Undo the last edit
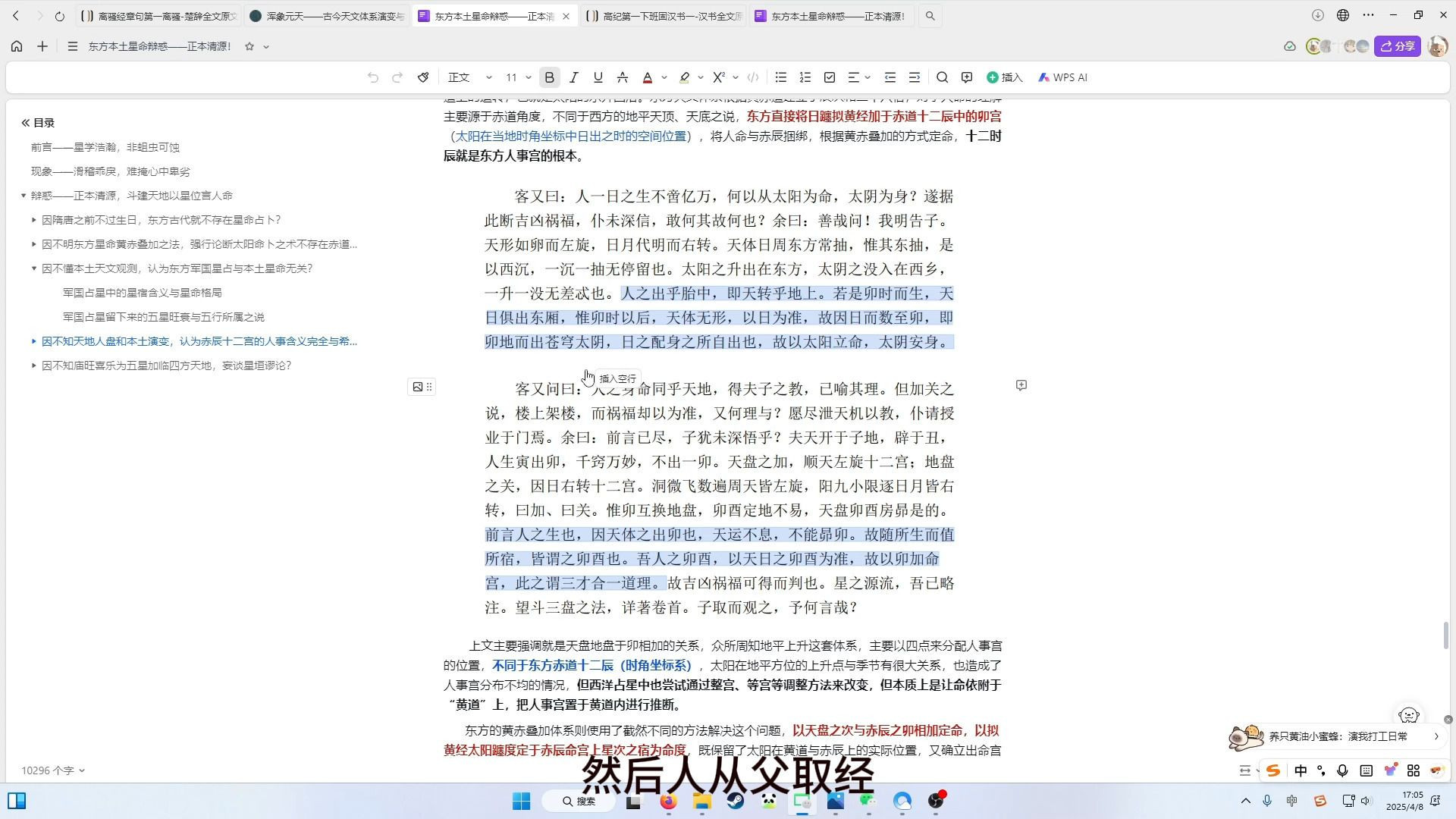Image resolution: width=1456 pixels, height=819 pixels. coord(372,77)
